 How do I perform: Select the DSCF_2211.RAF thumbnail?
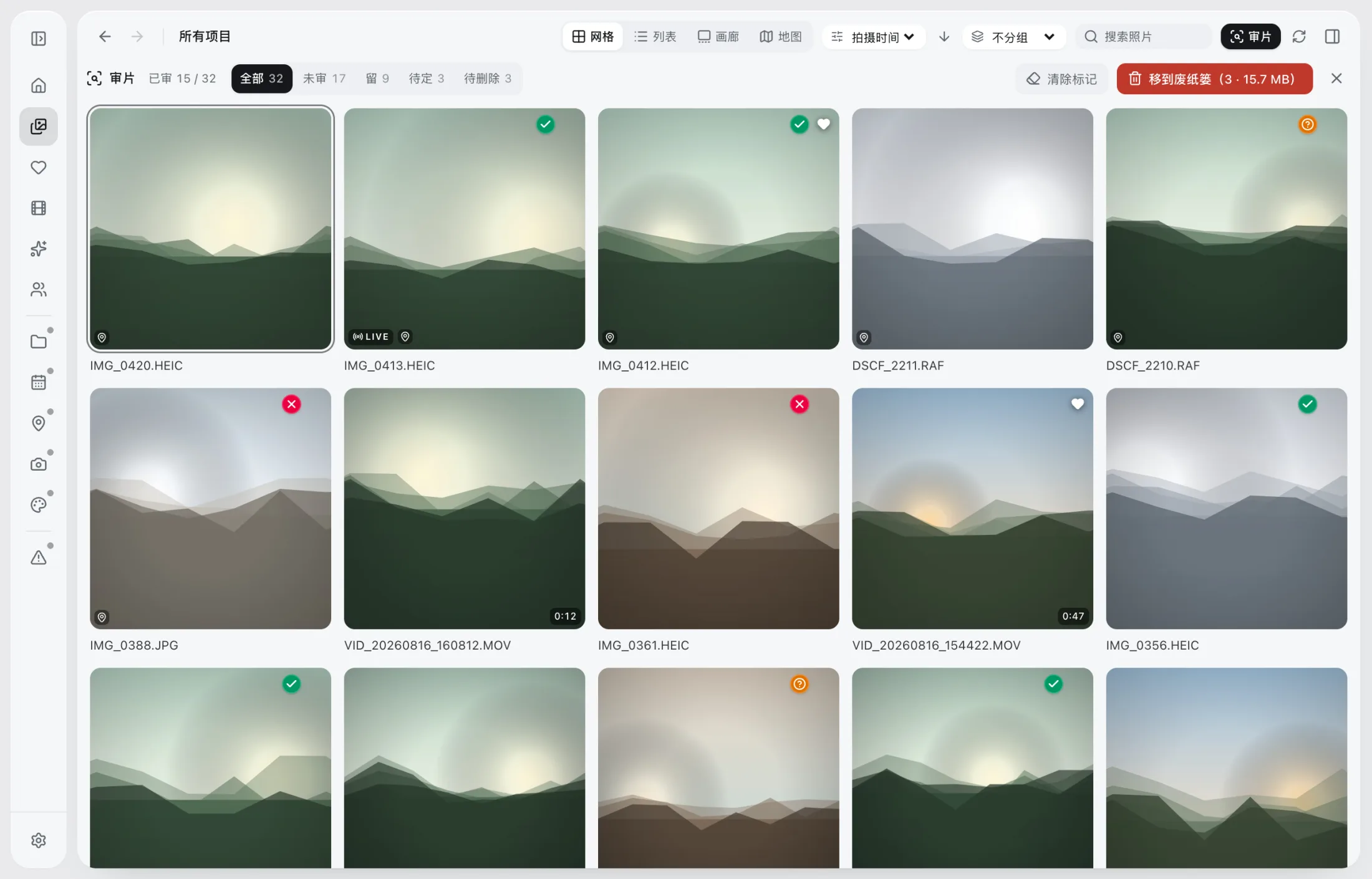point(972,229)
